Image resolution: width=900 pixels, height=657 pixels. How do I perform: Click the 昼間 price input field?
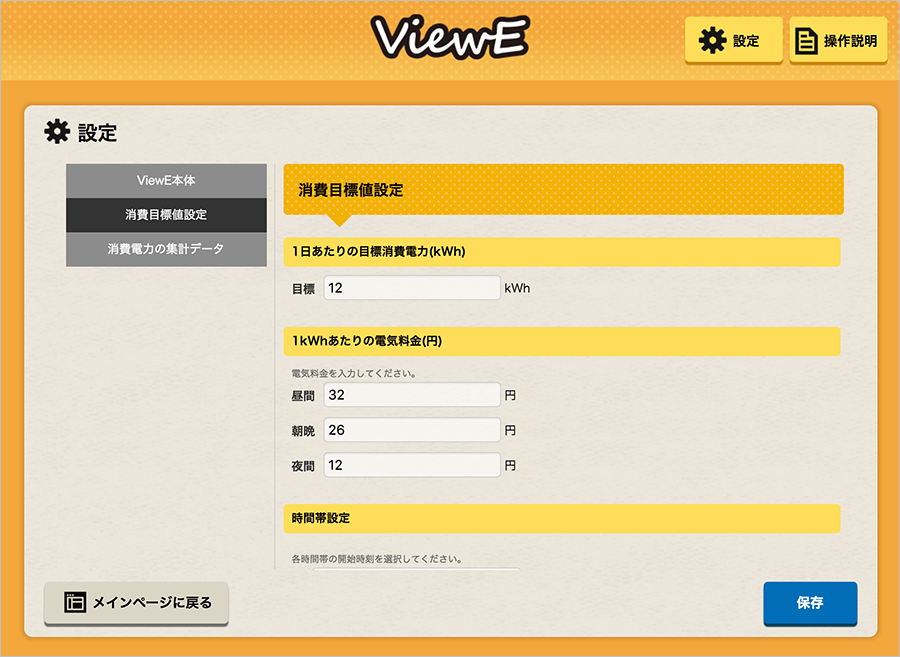412,395
